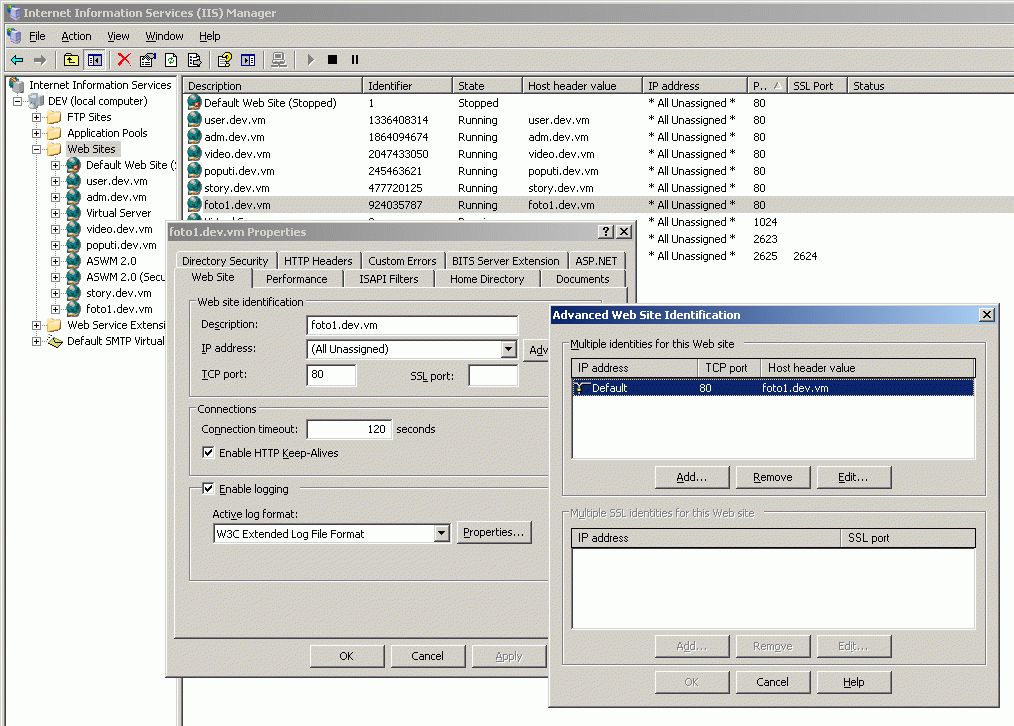1014x726 pixels.
Task: Click the Default identity row icon in Advanced dialog
Action: [581, 388]
